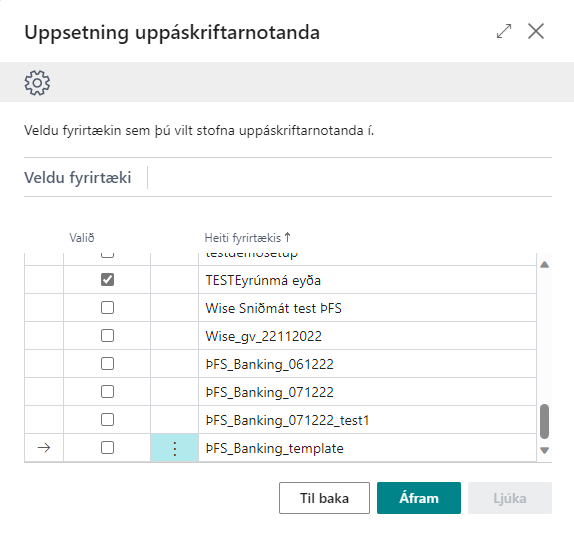Select the ÞFS_Banking_071222_test1 company name cell
The image size is (574, 533).
tap(367, 420)
